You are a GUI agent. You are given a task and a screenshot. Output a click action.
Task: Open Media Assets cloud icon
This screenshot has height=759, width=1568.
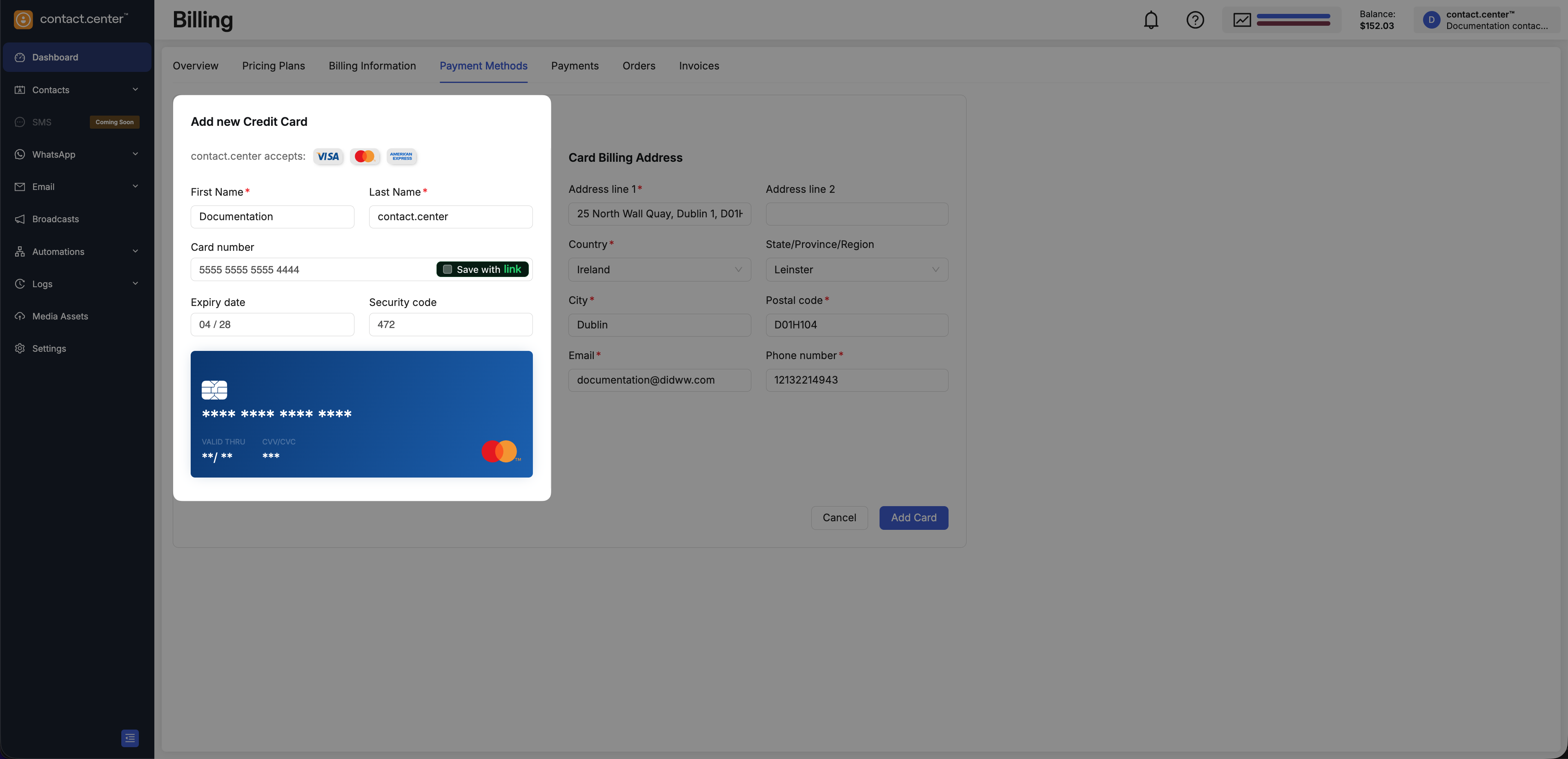tap(20, 316)
